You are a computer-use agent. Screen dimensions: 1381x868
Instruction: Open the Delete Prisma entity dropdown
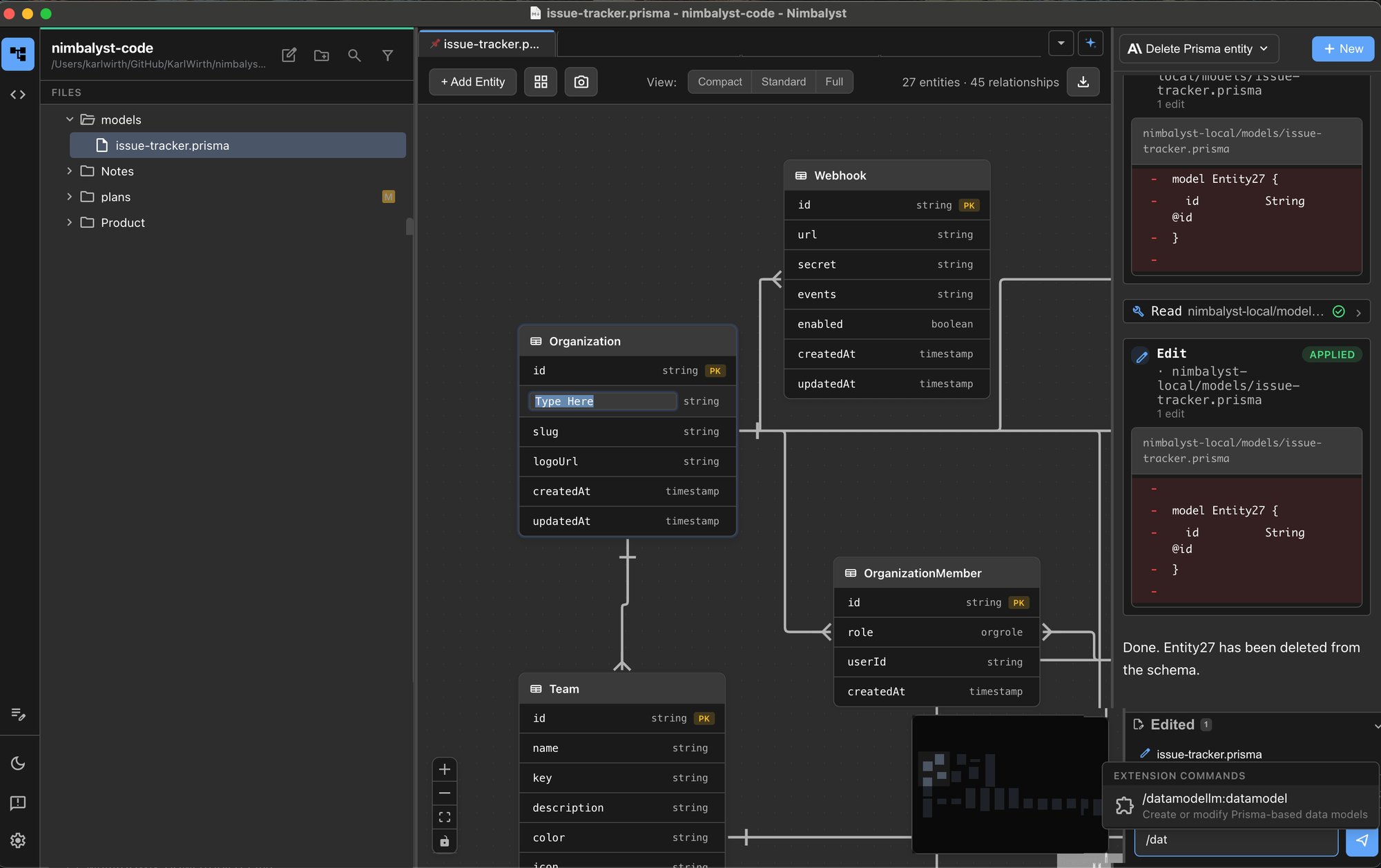(1199, 48)
